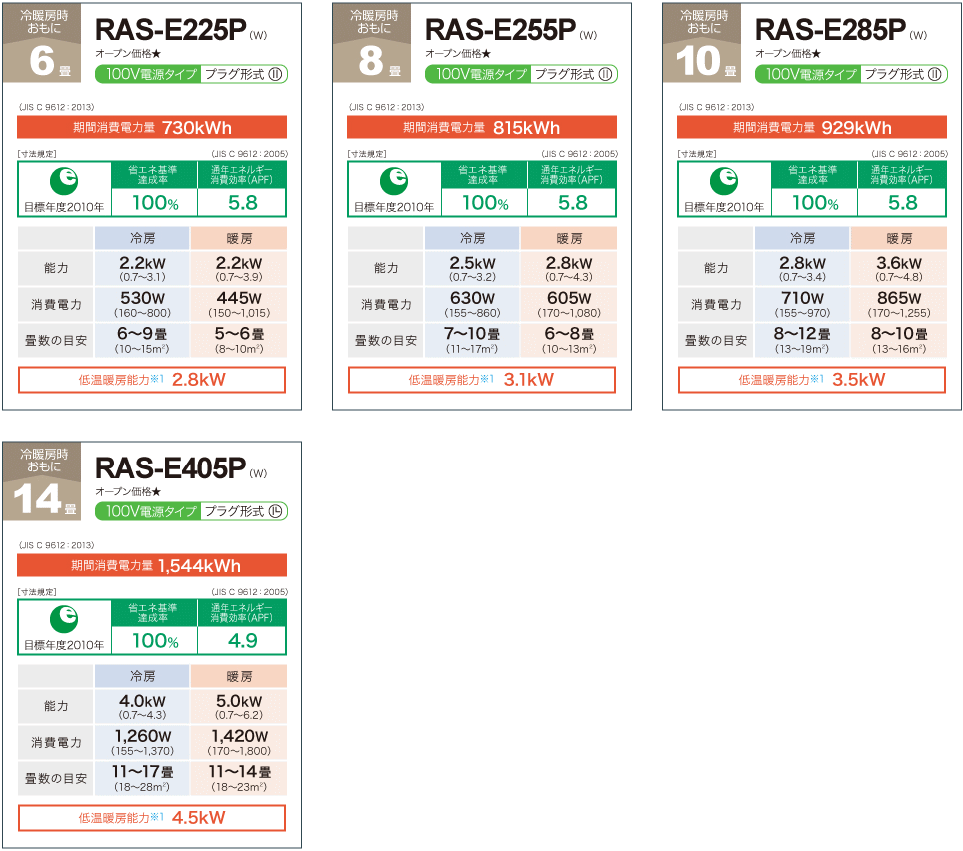This screenshot has height=851, width=963.
Task: Click the green e-mark icon for RAS-E285P
Action: tap(724, 181)
